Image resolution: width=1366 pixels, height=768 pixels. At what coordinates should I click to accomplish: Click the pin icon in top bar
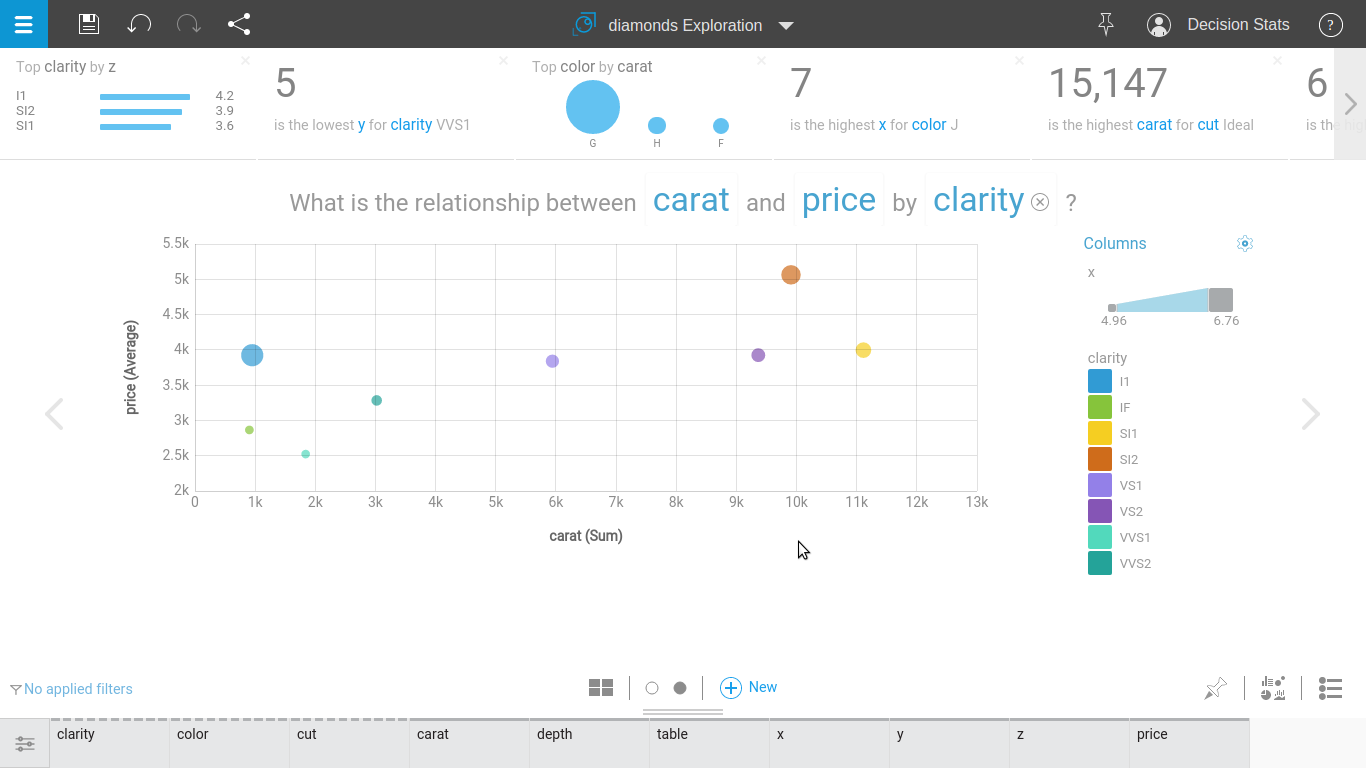click(1105, 24)
